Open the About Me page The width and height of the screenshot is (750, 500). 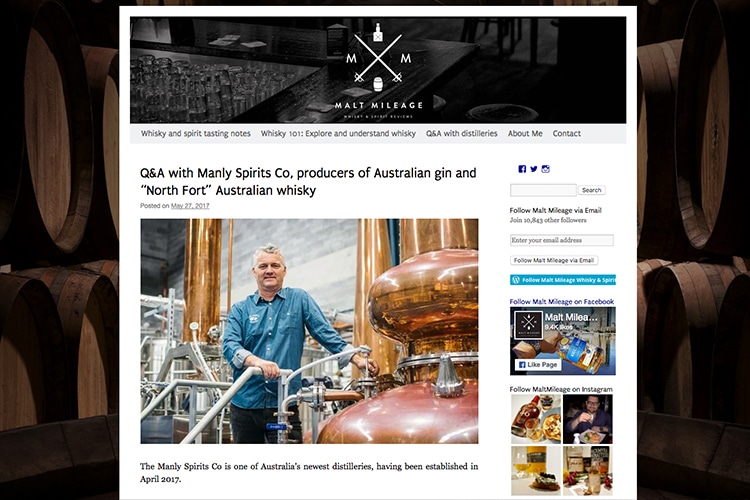525,133
